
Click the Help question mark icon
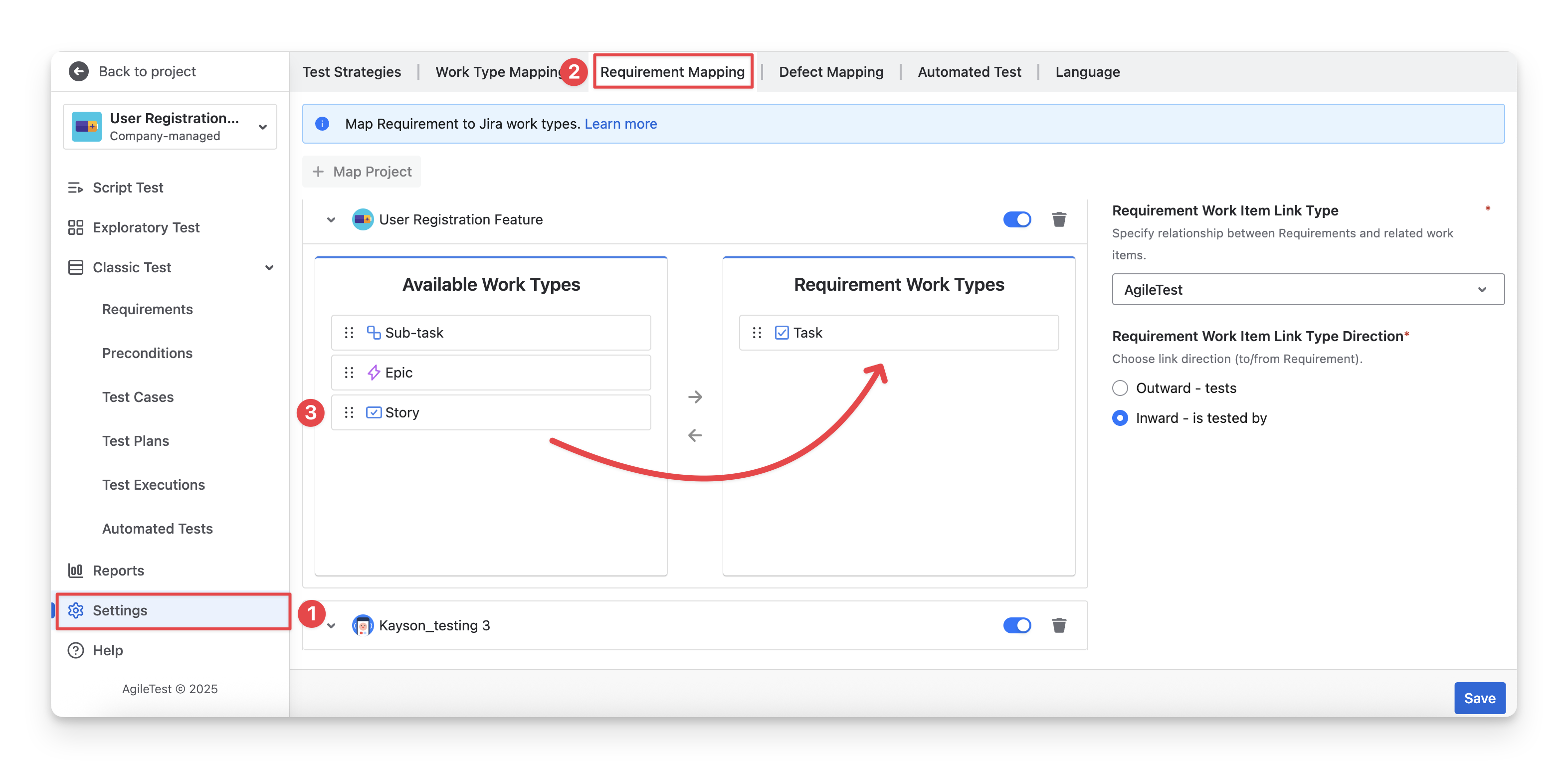tap(75, 650)
